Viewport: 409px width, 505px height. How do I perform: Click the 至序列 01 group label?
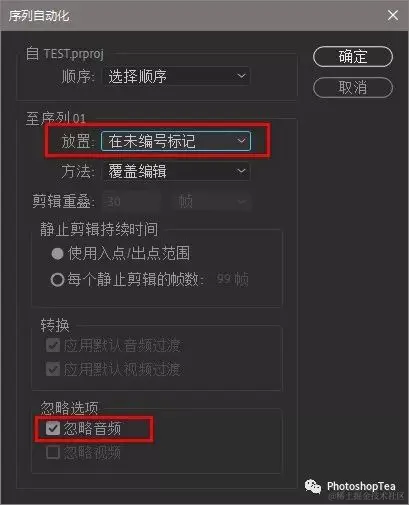(56, 118)
